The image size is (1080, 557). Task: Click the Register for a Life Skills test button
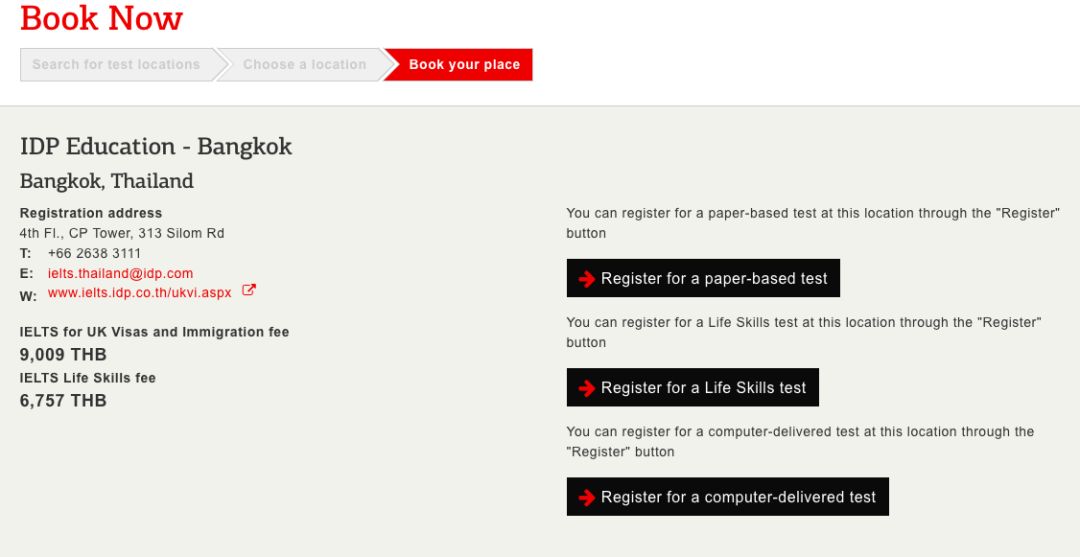point(693,388)
